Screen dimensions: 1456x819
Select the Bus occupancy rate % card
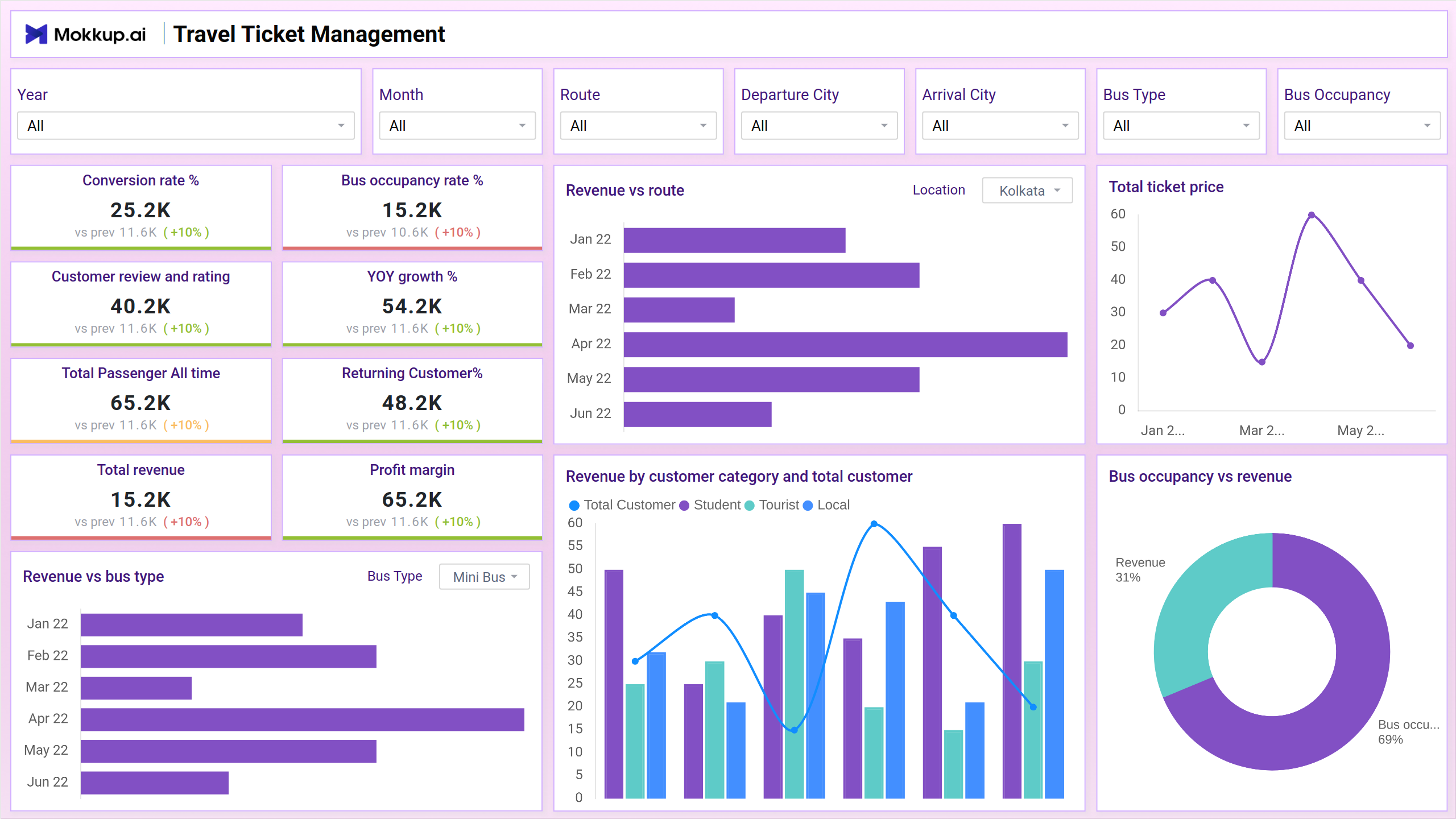coord(412,207)
